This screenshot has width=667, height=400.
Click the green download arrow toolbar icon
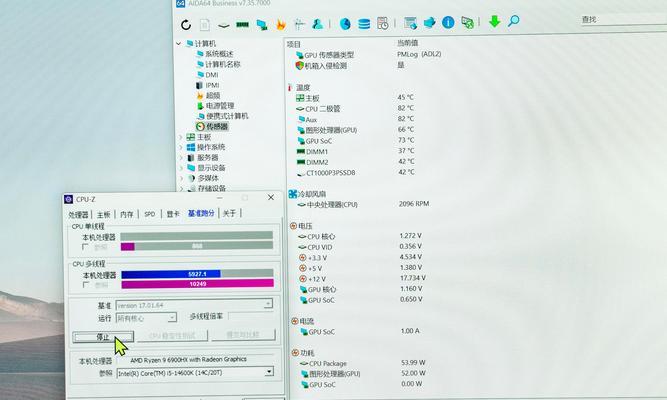coord(494,21)
